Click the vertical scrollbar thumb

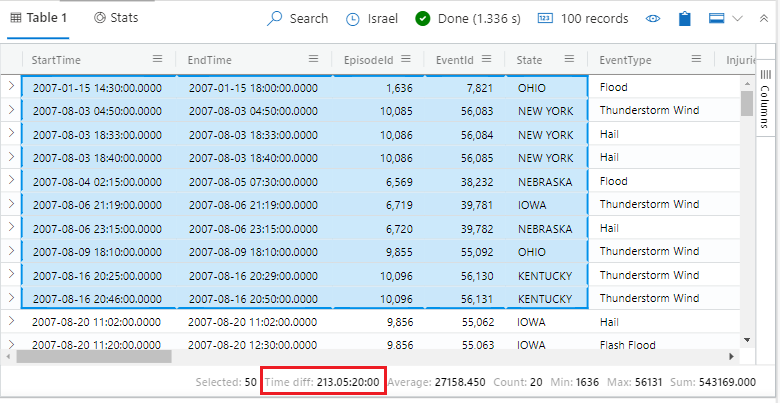(747, 103)
